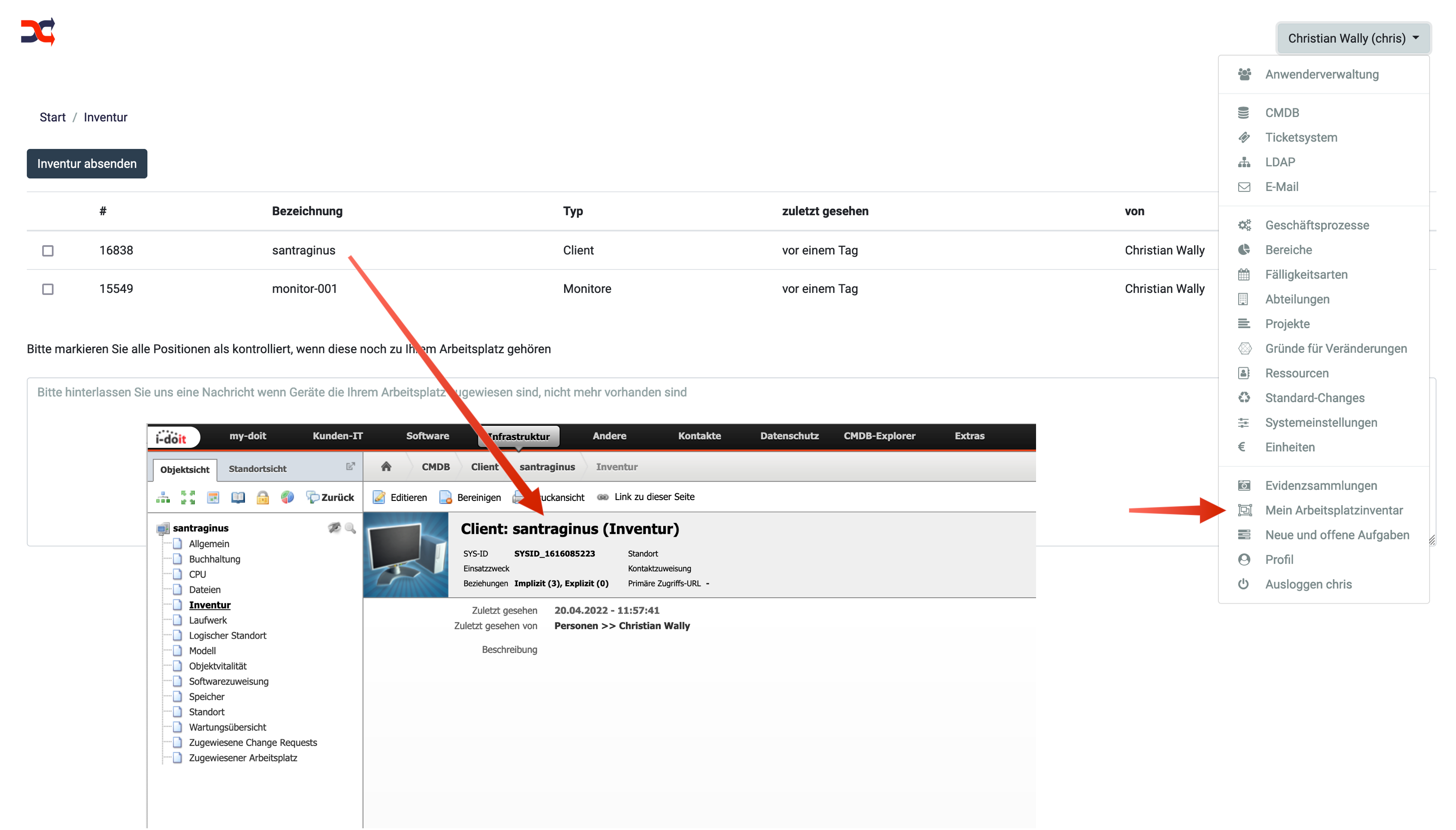Click the Ticketsystem ticket icon

tap(1244, 137)
